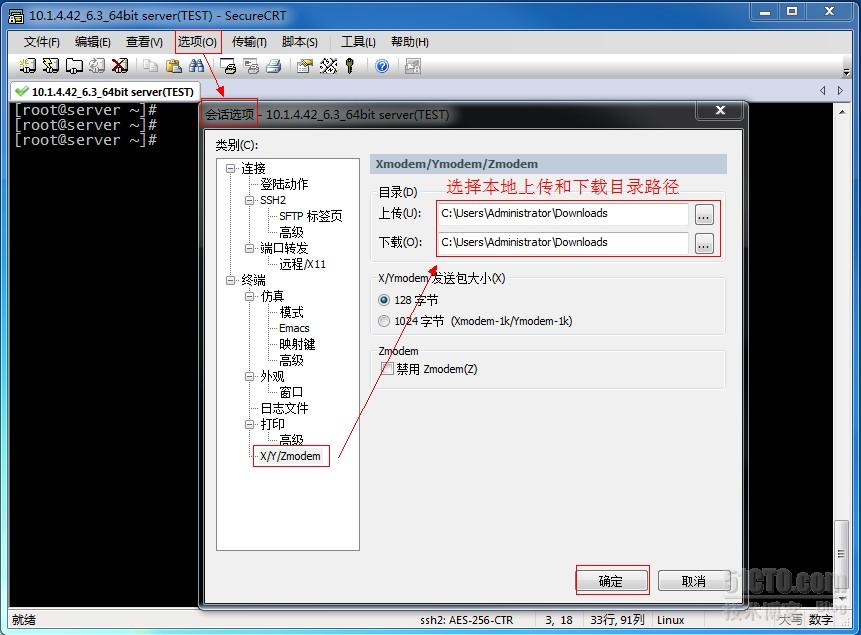Click the Keymap Editor toolbar icon
This screenshot has width=861, height=635.
click(x=328, y=66)
